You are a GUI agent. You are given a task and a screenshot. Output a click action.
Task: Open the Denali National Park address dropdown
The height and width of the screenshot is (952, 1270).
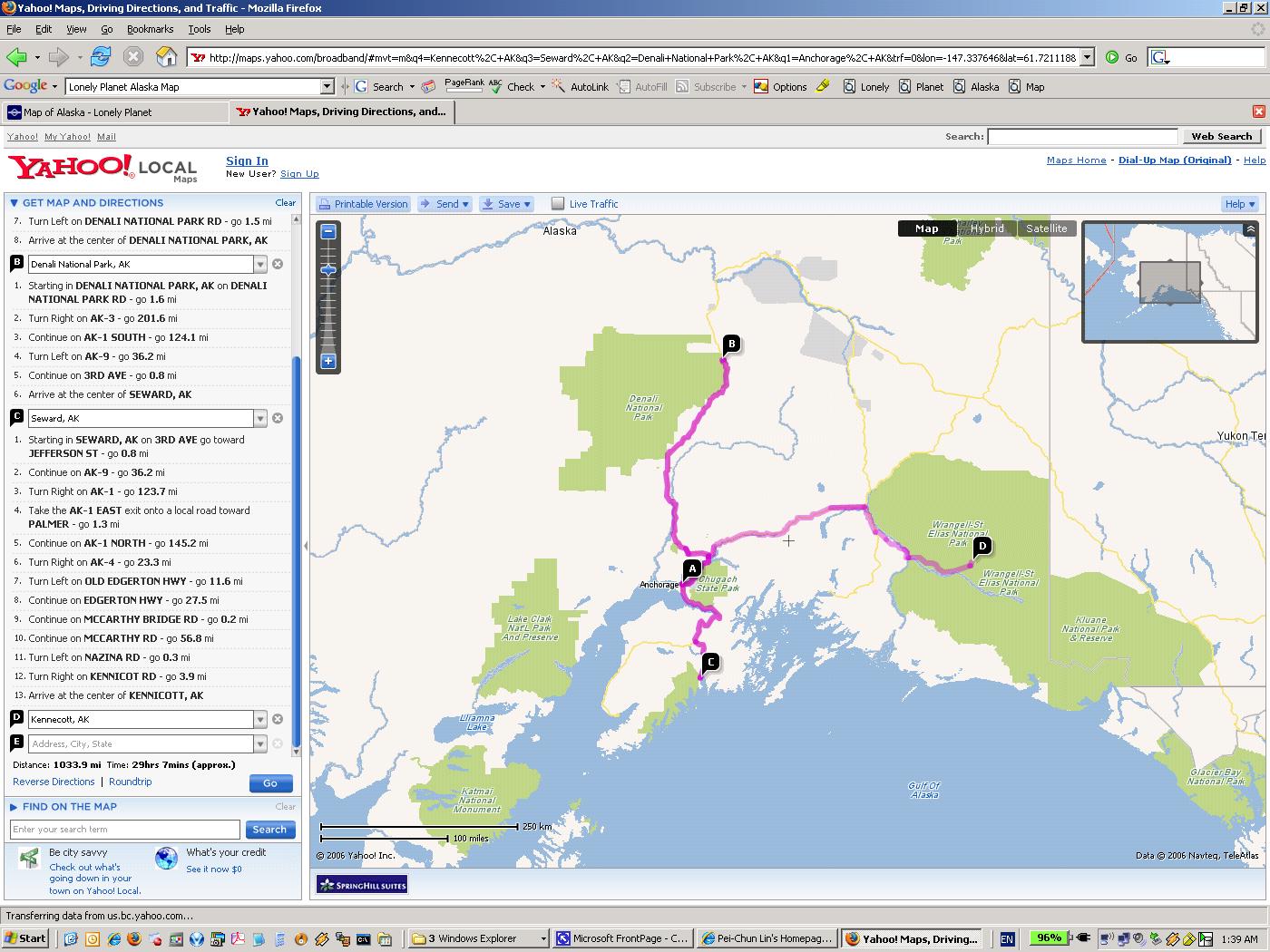[x=260, y=265]
